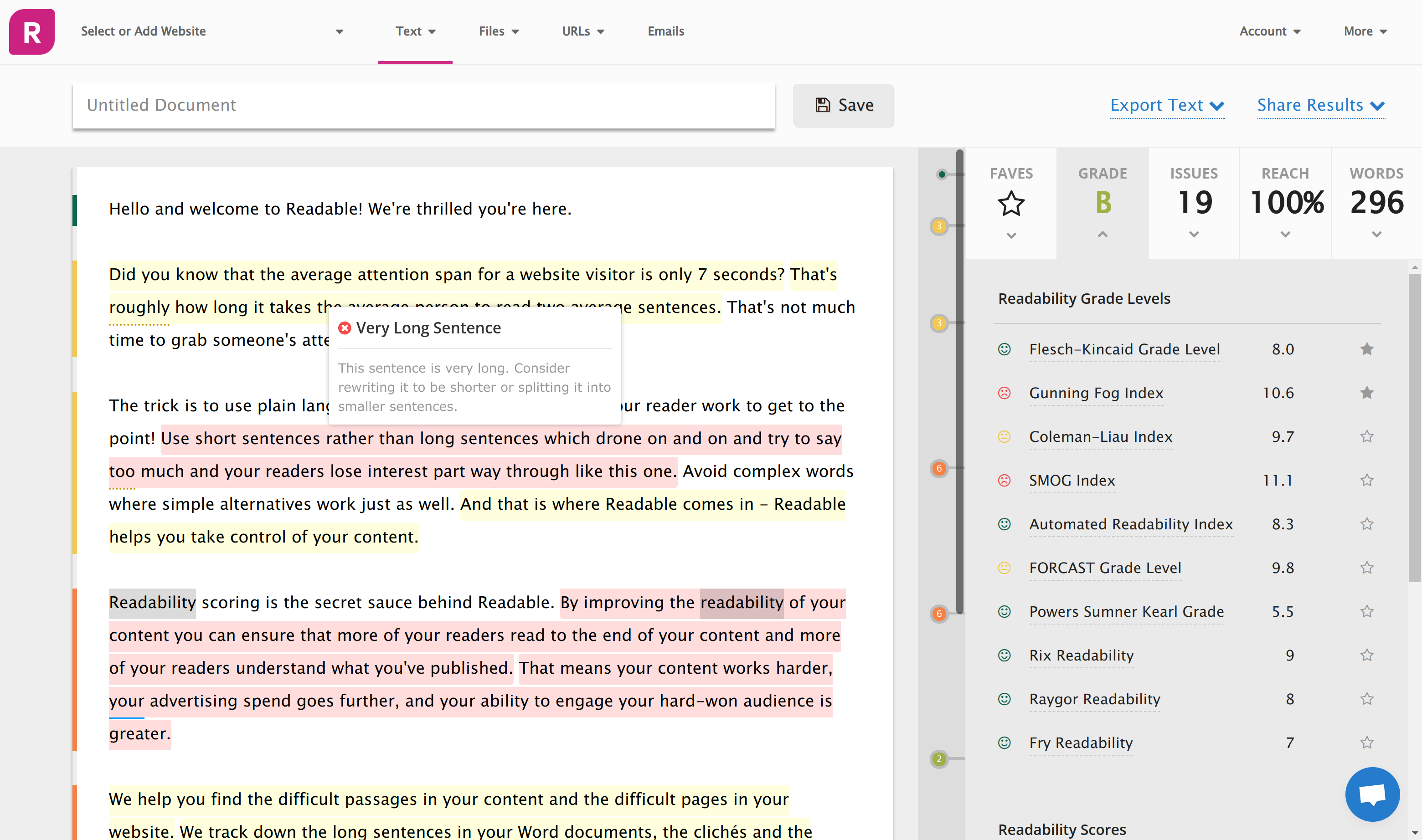Click the sad face icon beside SMOG Index

click(1005, 481)
